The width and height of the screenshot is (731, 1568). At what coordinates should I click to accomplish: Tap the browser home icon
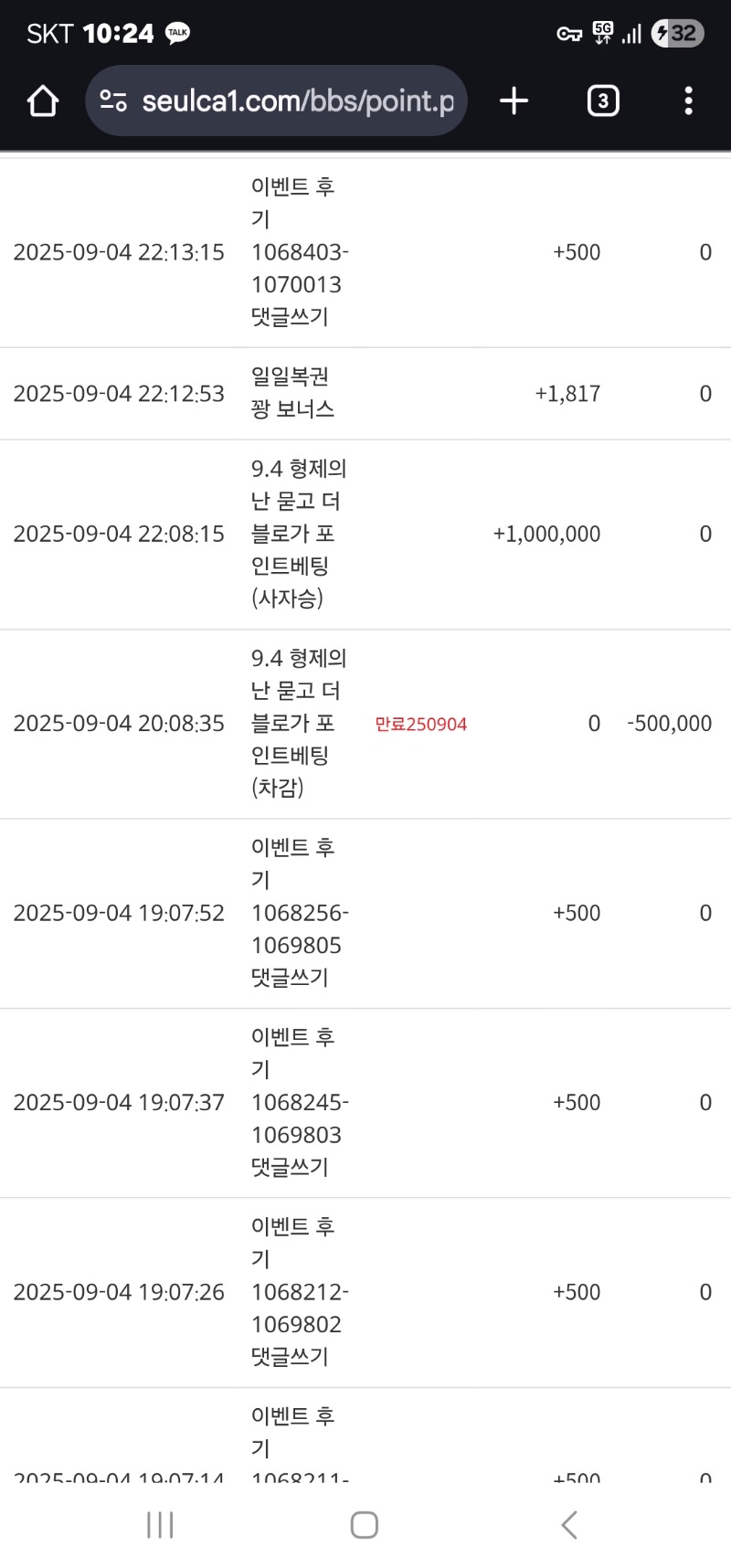click(x=43, y=101)
